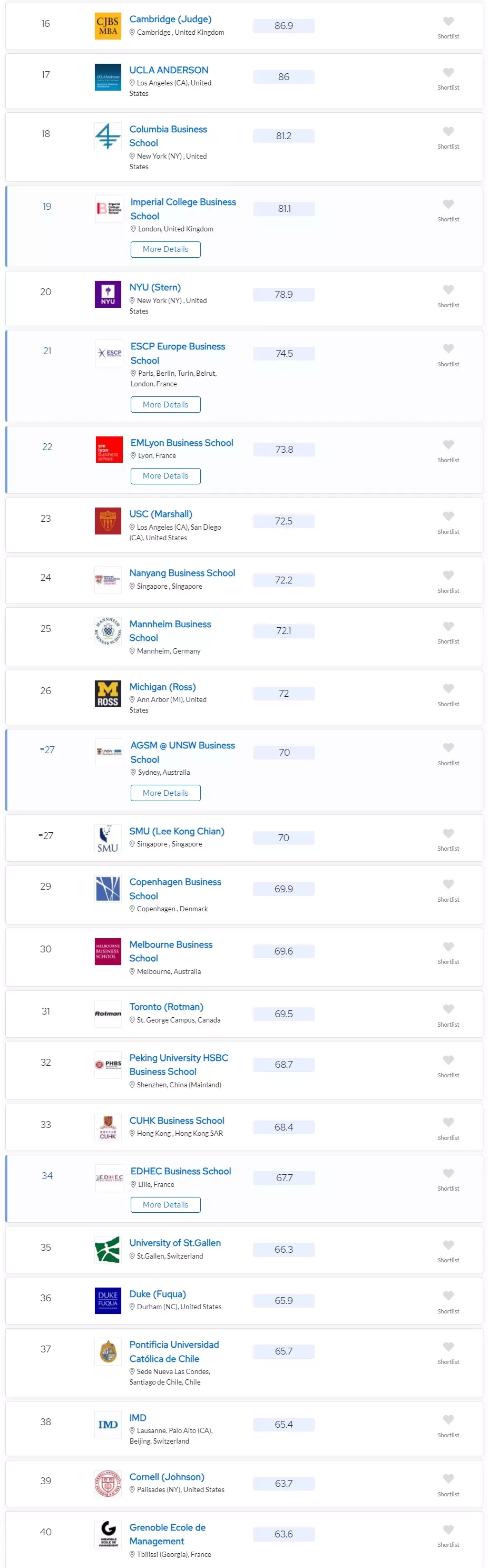Show More Details for EDHEC Business School
This screenshot has width=488, height=1568.
click(x=165, y=1205)
